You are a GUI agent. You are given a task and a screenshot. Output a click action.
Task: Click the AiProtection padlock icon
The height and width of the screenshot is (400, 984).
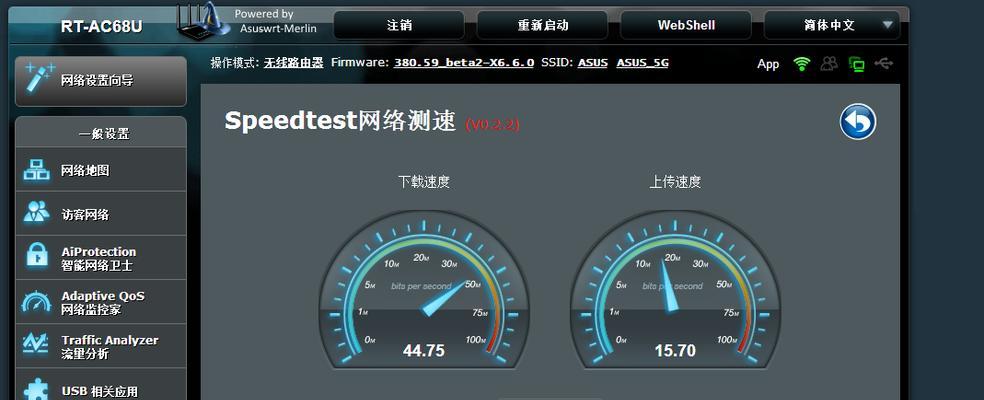pos(37,254)
